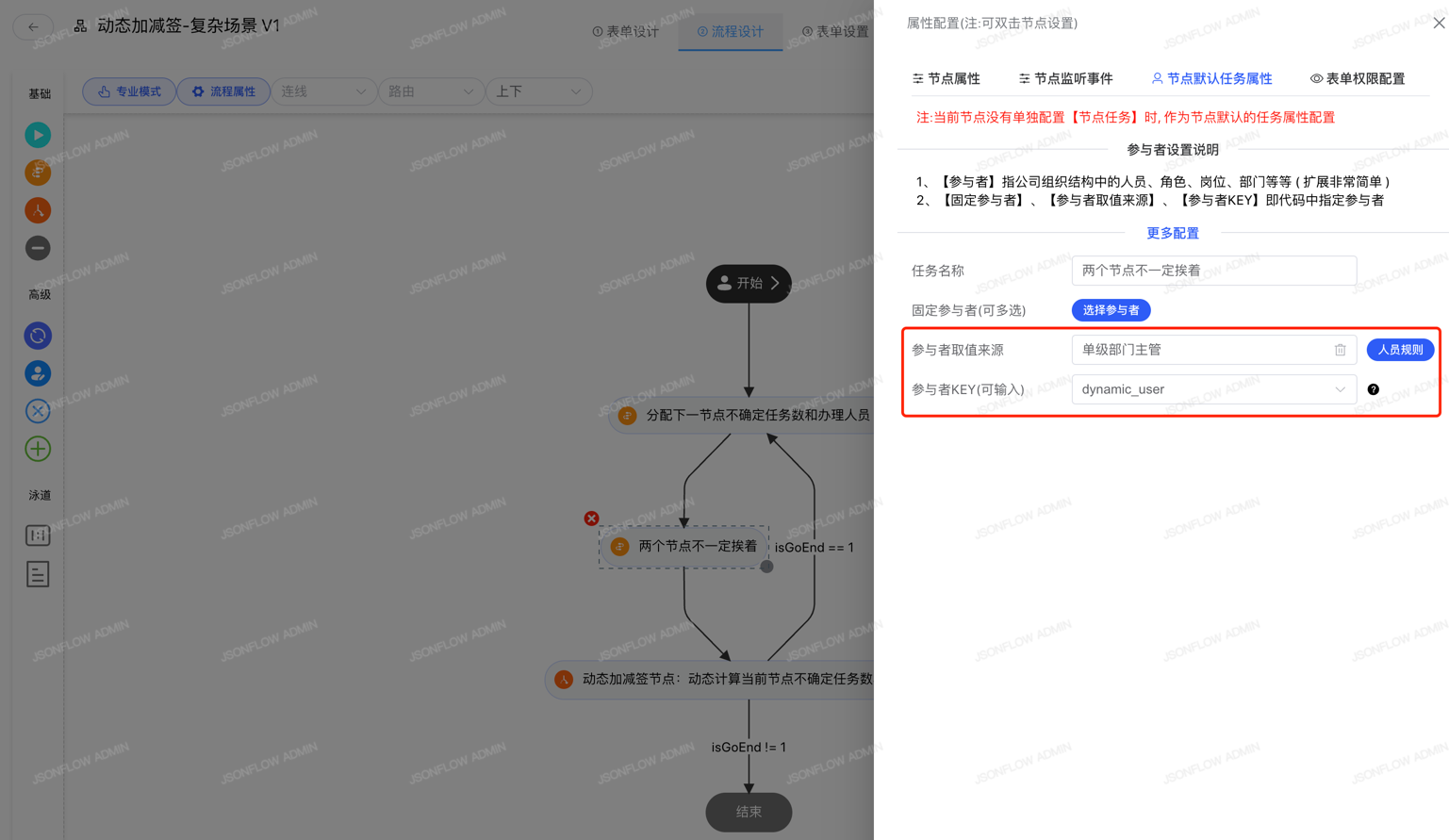This screenshot has height=840, width=1449.
Task: Click the 任务名称 input field
Action: [x=1213, y=271]
